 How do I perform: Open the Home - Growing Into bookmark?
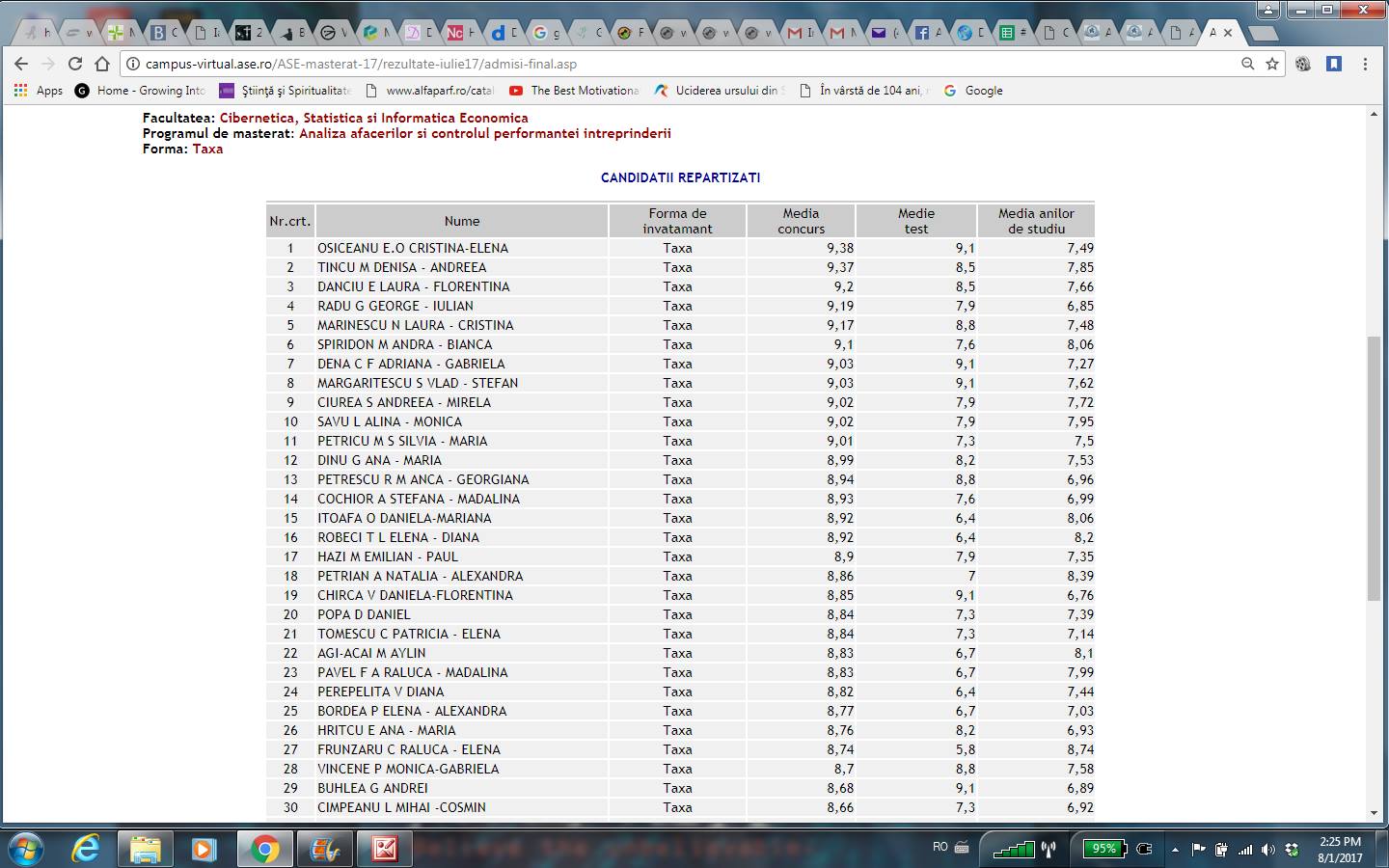pyautogui.click(x=141, y=91)
